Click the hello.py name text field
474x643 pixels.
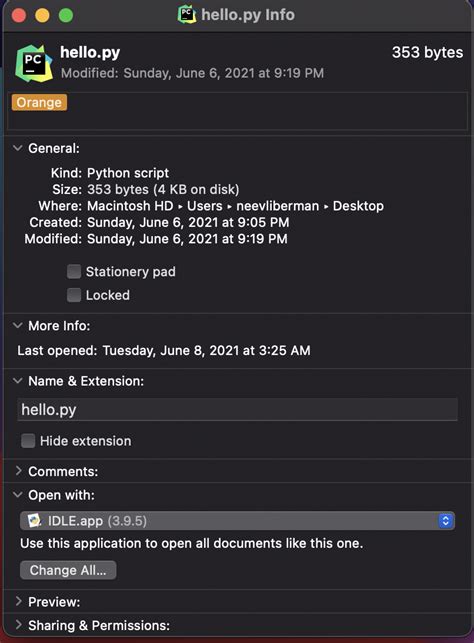237,409
